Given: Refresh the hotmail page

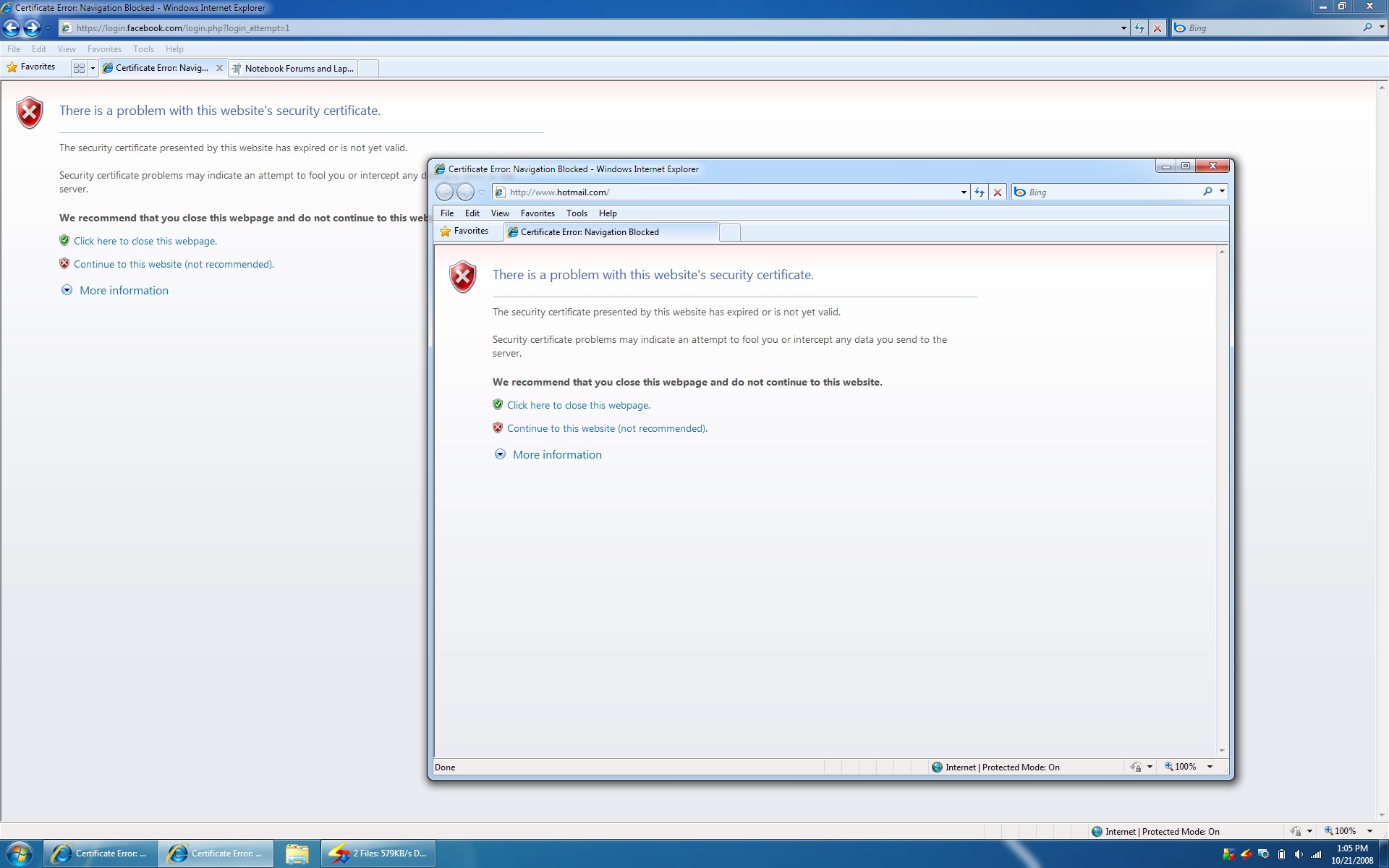Looking at the screenshot, I should 980,192.
